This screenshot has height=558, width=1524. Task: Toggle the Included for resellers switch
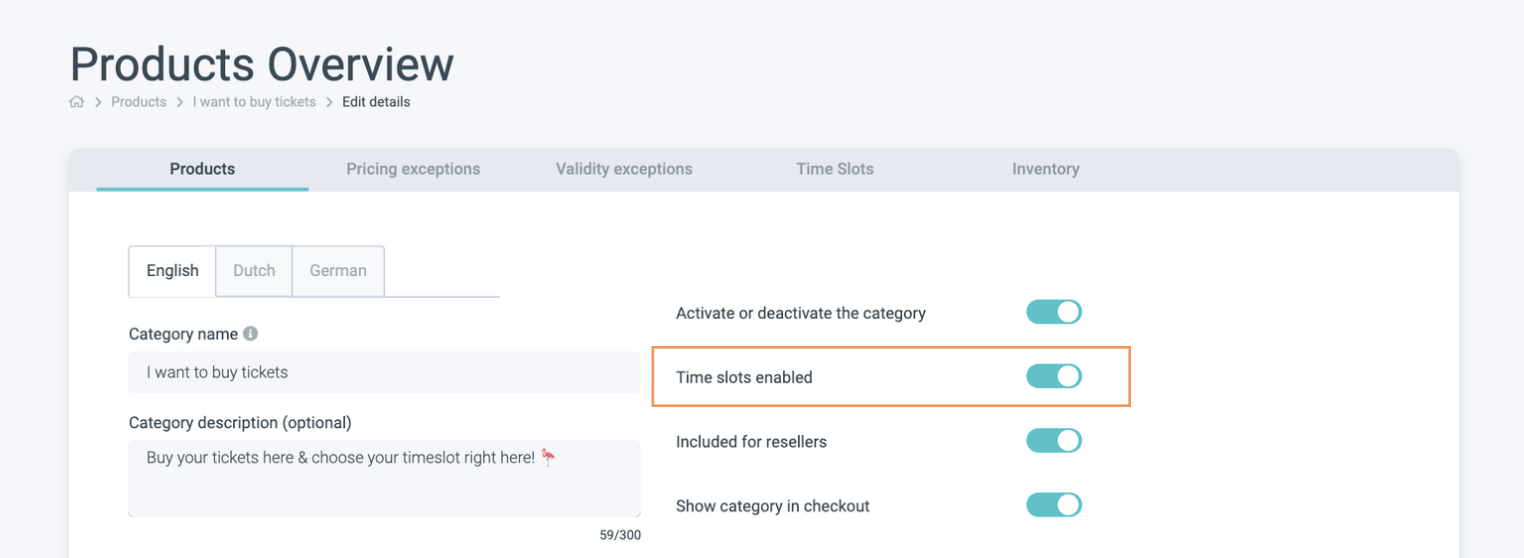click(1054, 441)
